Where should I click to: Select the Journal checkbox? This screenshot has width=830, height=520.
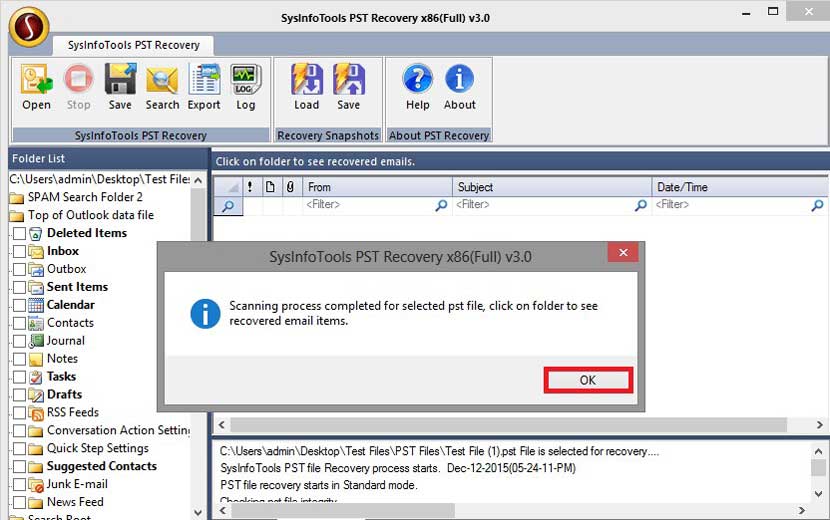(19, 341)
